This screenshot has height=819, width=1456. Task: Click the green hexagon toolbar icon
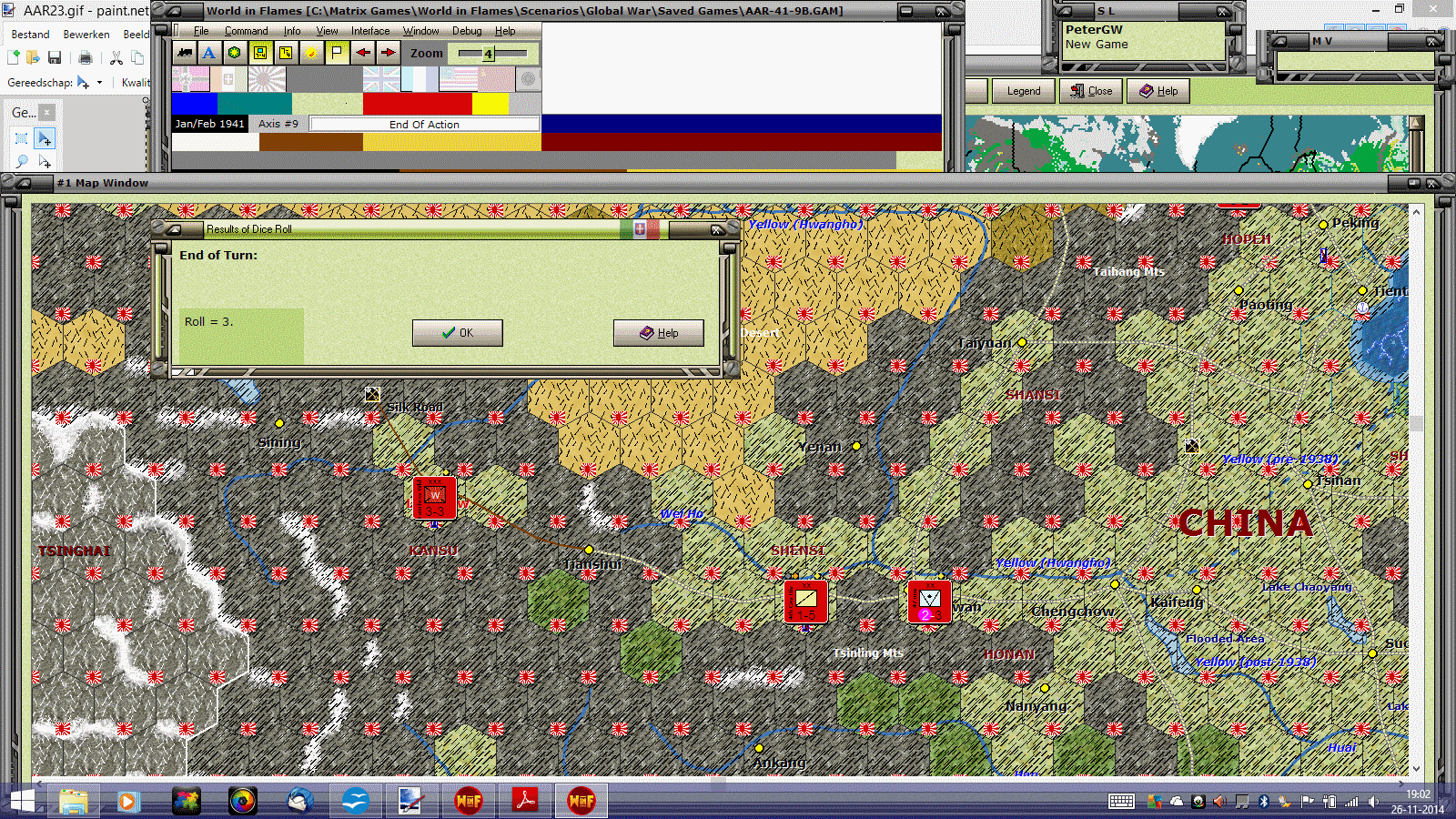(x=235, y=53)
